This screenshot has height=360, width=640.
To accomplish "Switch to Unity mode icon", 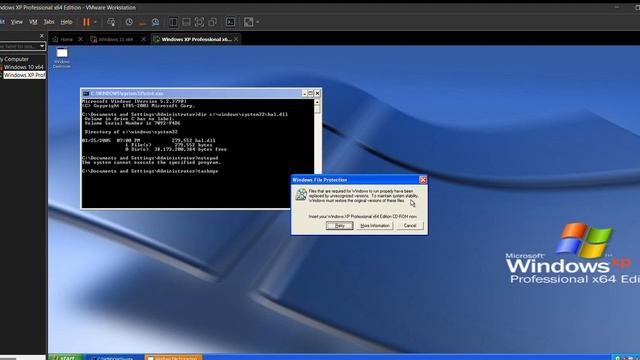I will (212, 22).
